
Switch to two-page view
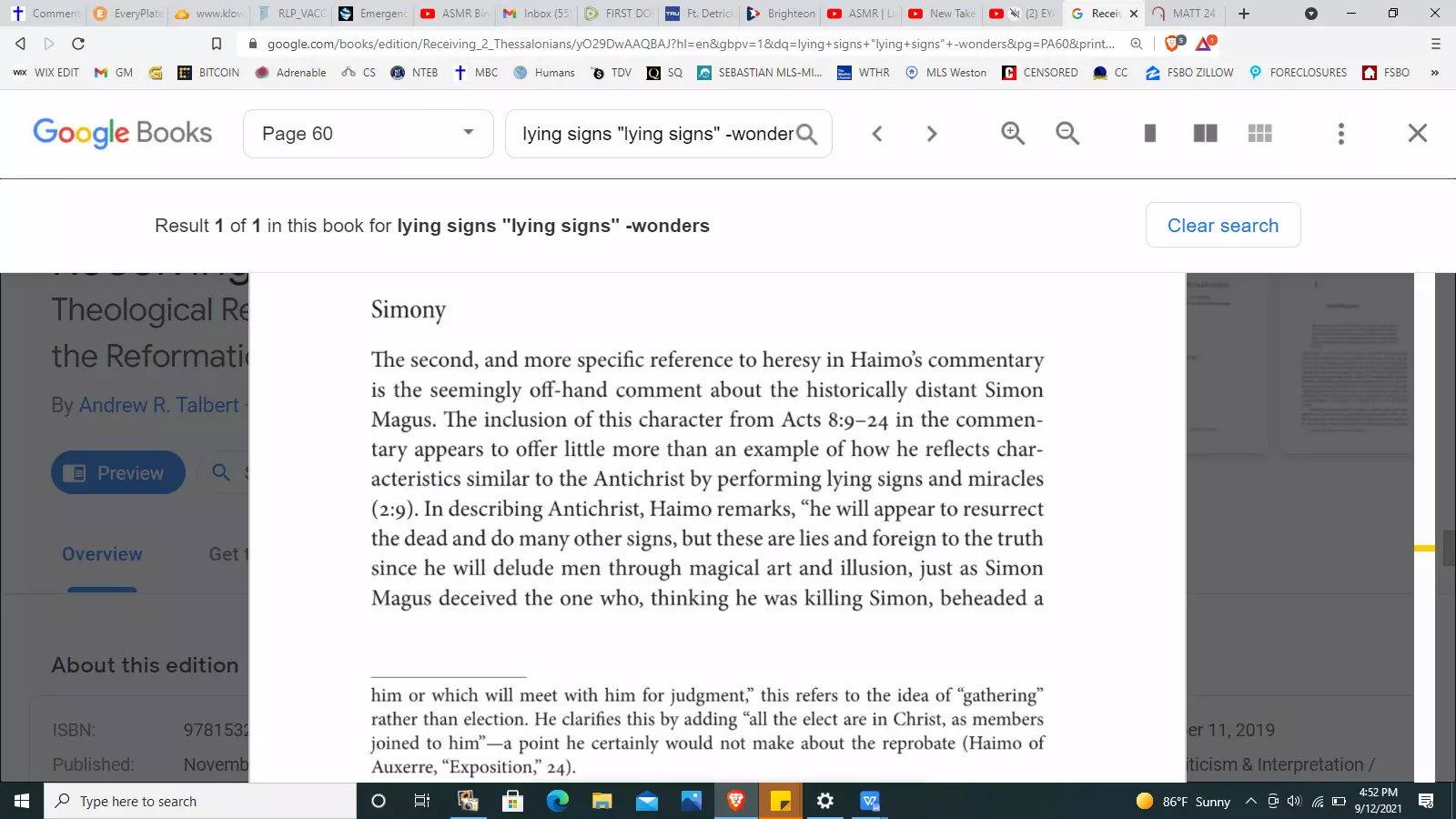tap(1205, 134)
